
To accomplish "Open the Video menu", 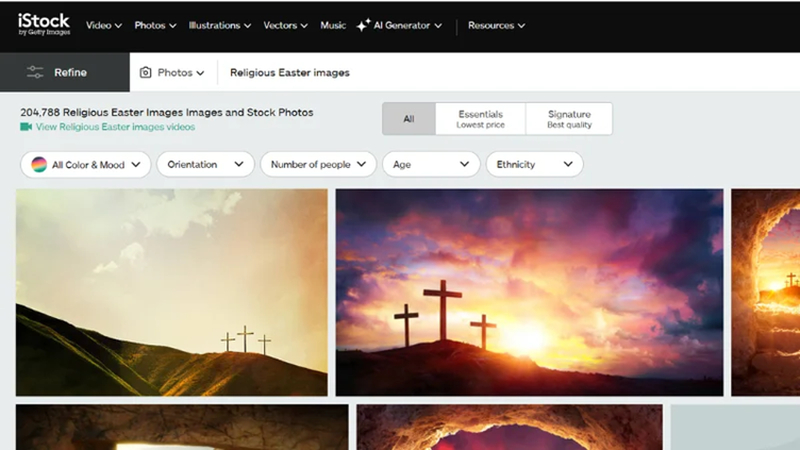I will point(104,25).
